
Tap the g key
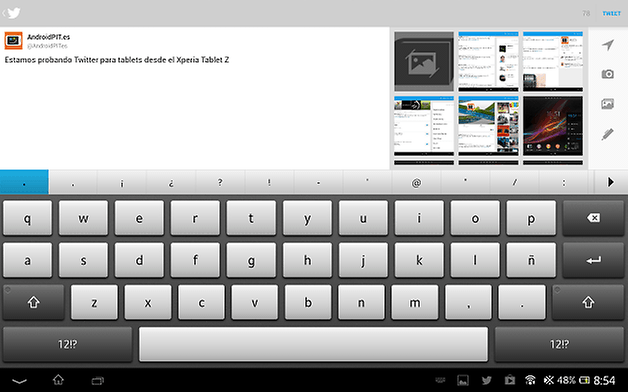coord(251,260)
